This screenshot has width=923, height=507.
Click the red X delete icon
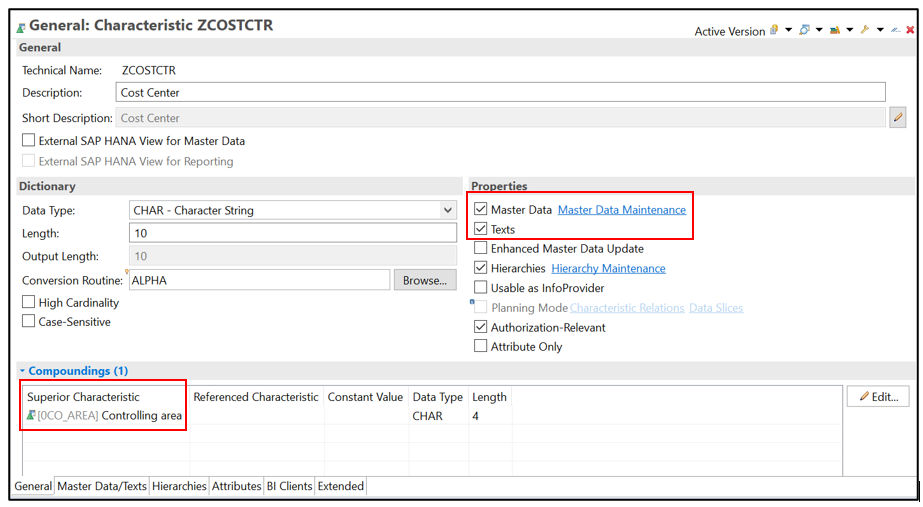910,30
